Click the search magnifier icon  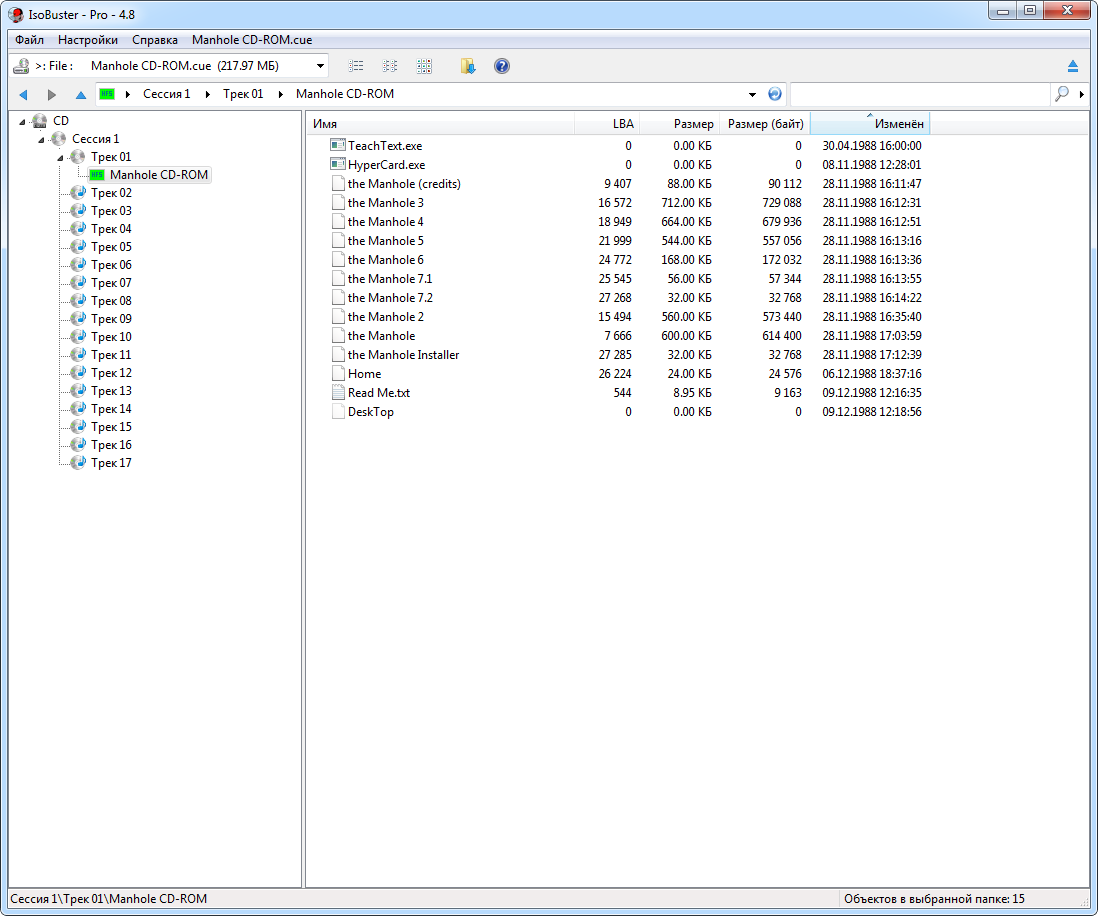1062,93
